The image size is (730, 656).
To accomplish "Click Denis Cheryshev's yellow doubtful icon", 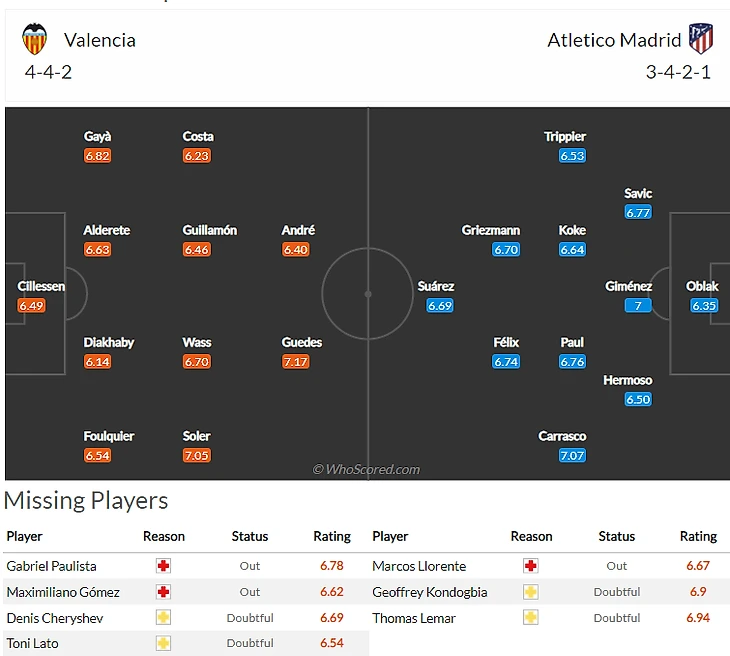I will (164, 618).
